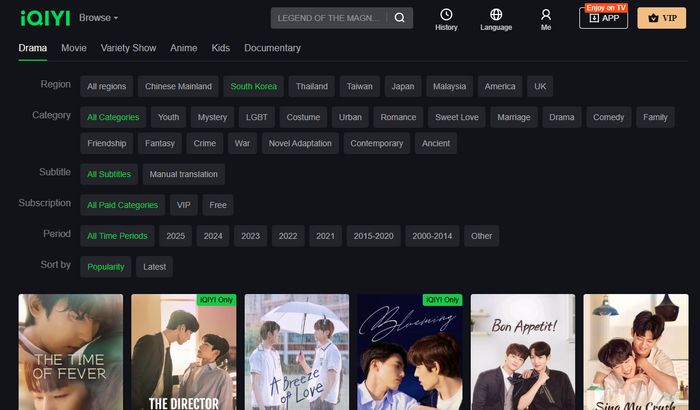Select the Malaysia region
The height and width of the screenshot is (410, 700).
pos(450,87)
